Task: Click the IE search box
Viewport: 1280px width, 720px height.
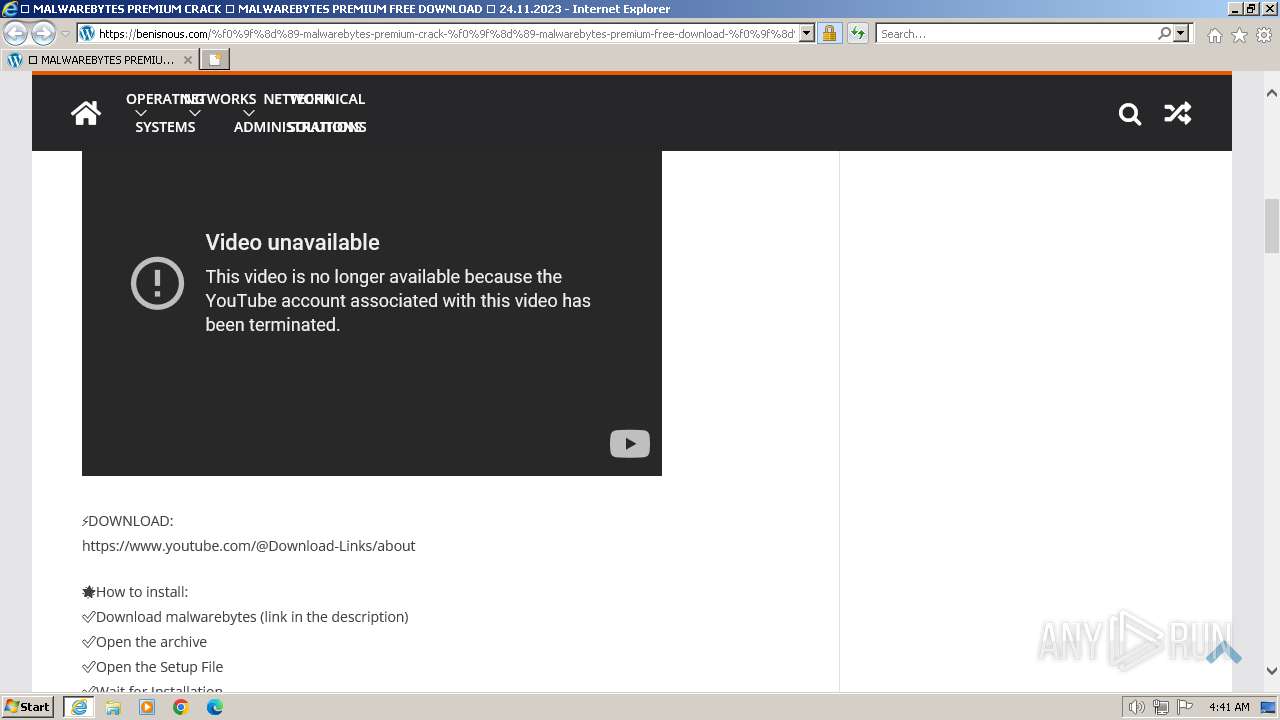Action: pyautogui.click(x=1015, y=34)
